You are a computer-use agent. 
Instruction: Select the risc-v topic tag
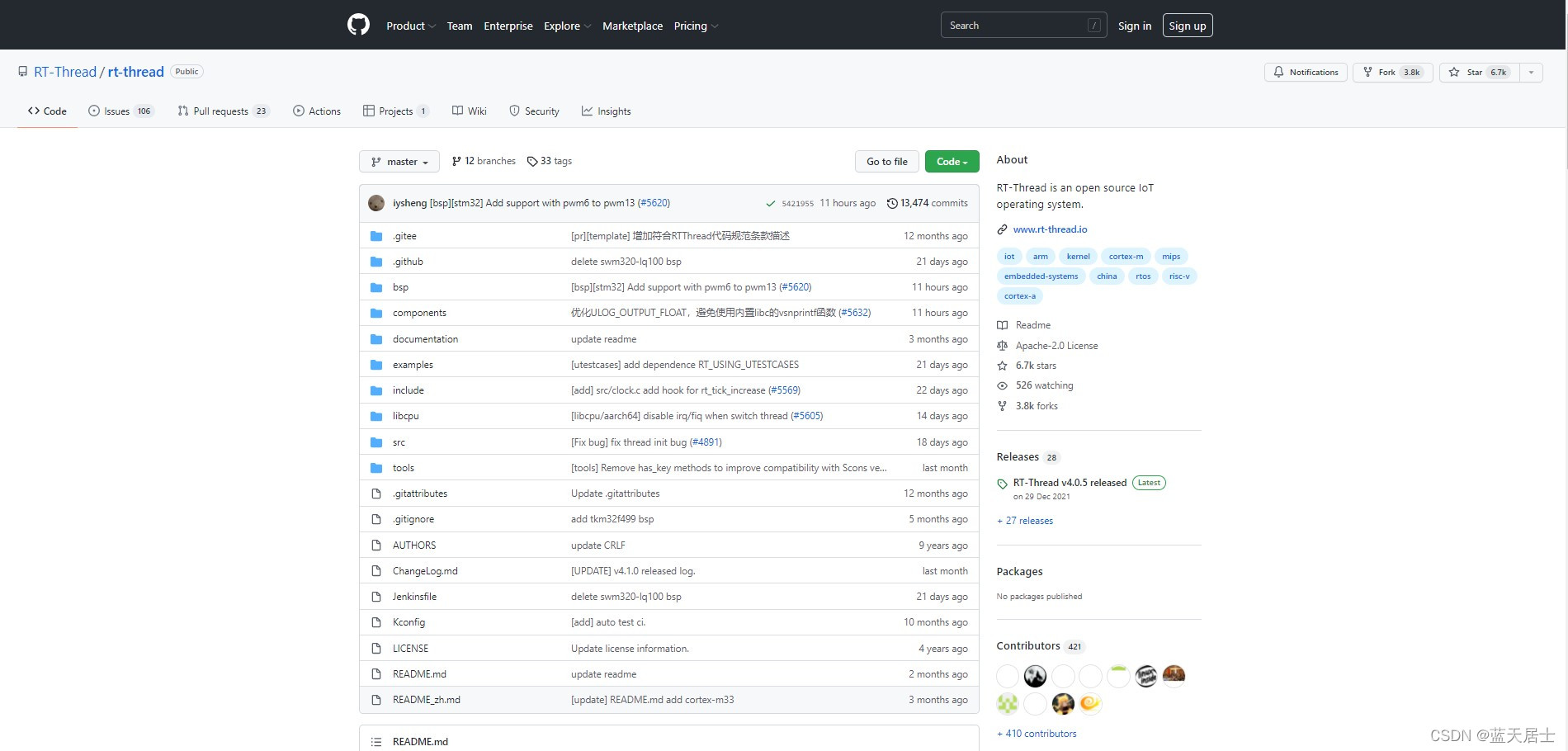click(x=1179, y=276)
